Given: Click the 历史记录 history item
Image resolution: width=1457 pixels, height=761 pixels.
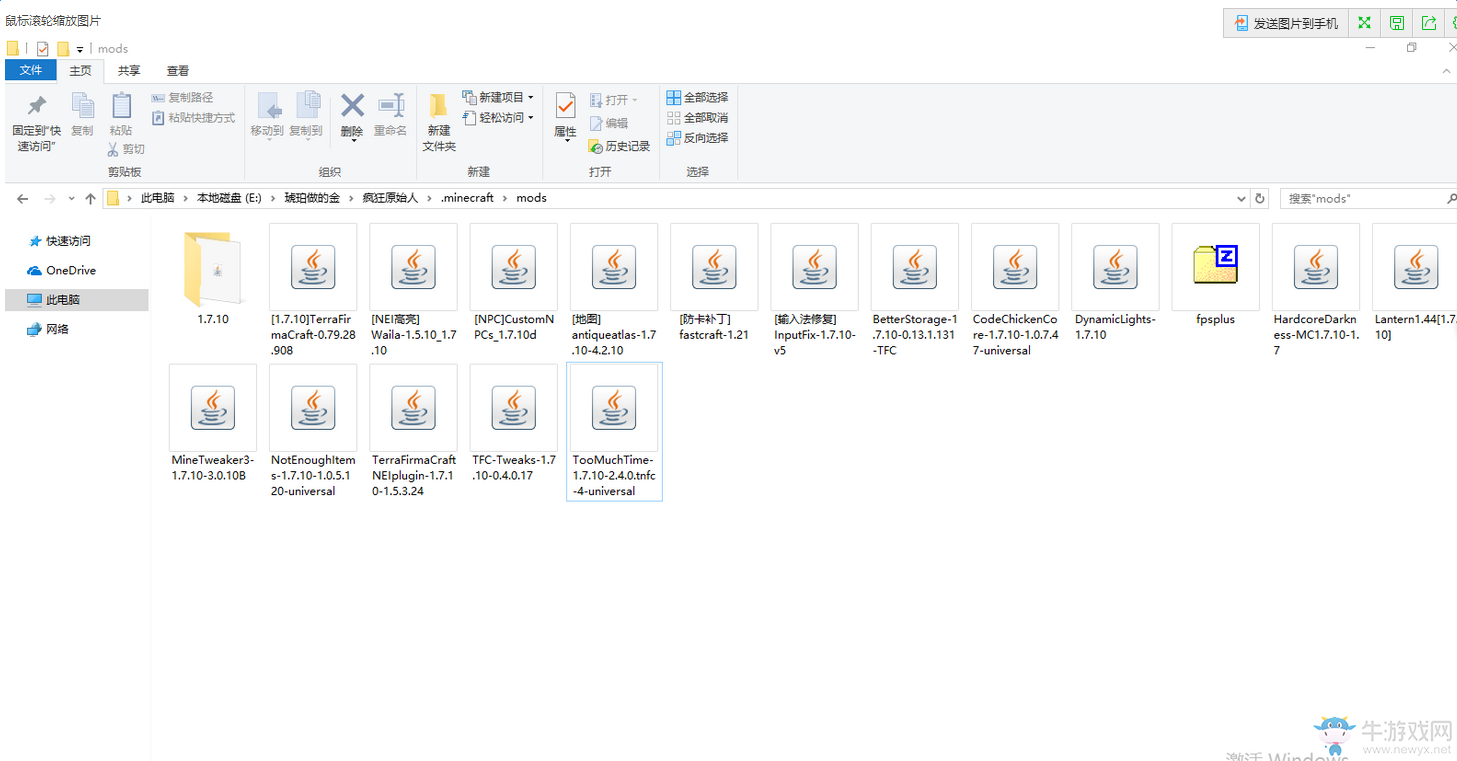Looking at the screenshot, I should (x=619, y=146).
